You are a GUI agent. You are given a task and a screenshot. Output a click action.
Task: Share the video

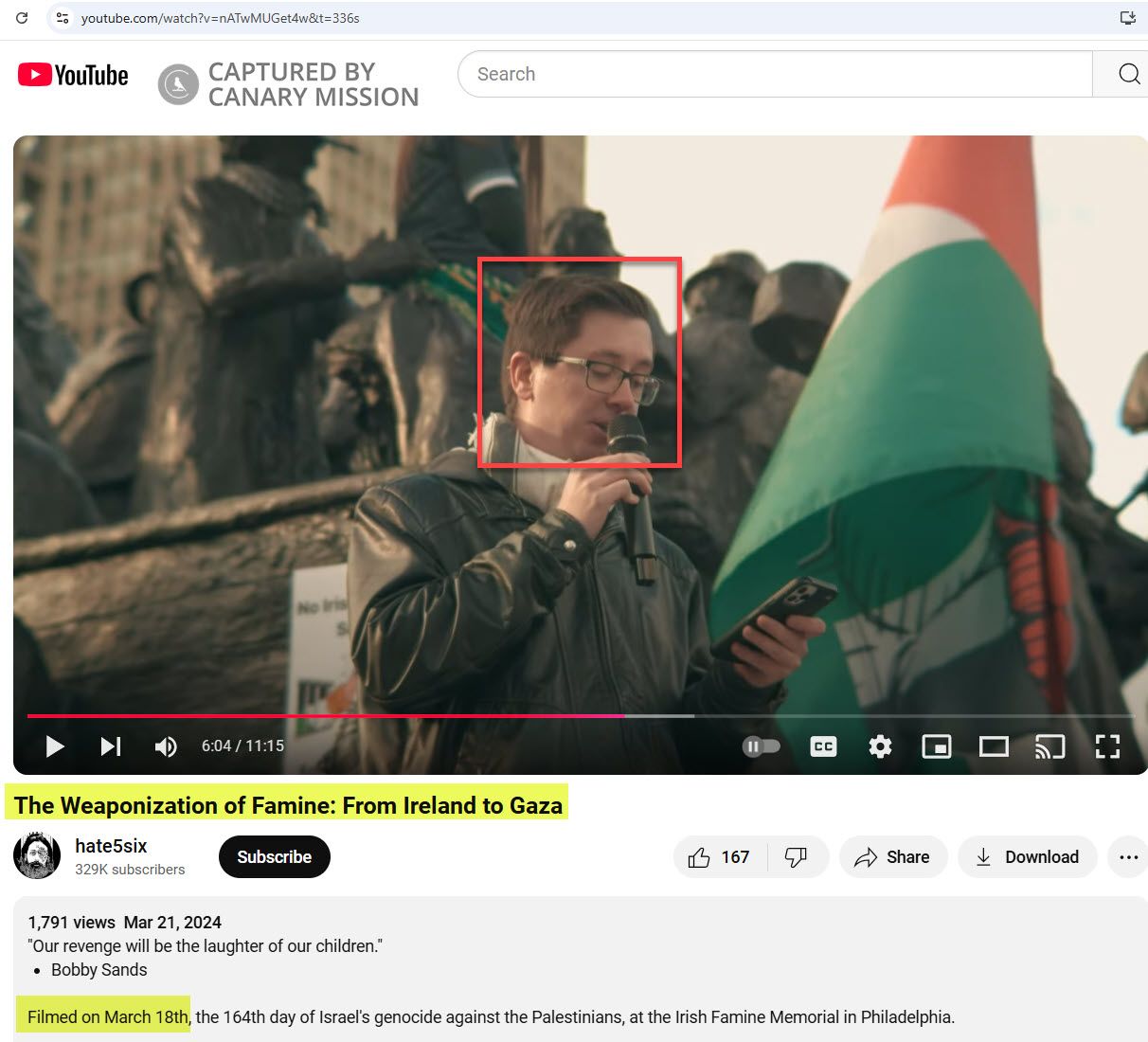tap(891, 856)
